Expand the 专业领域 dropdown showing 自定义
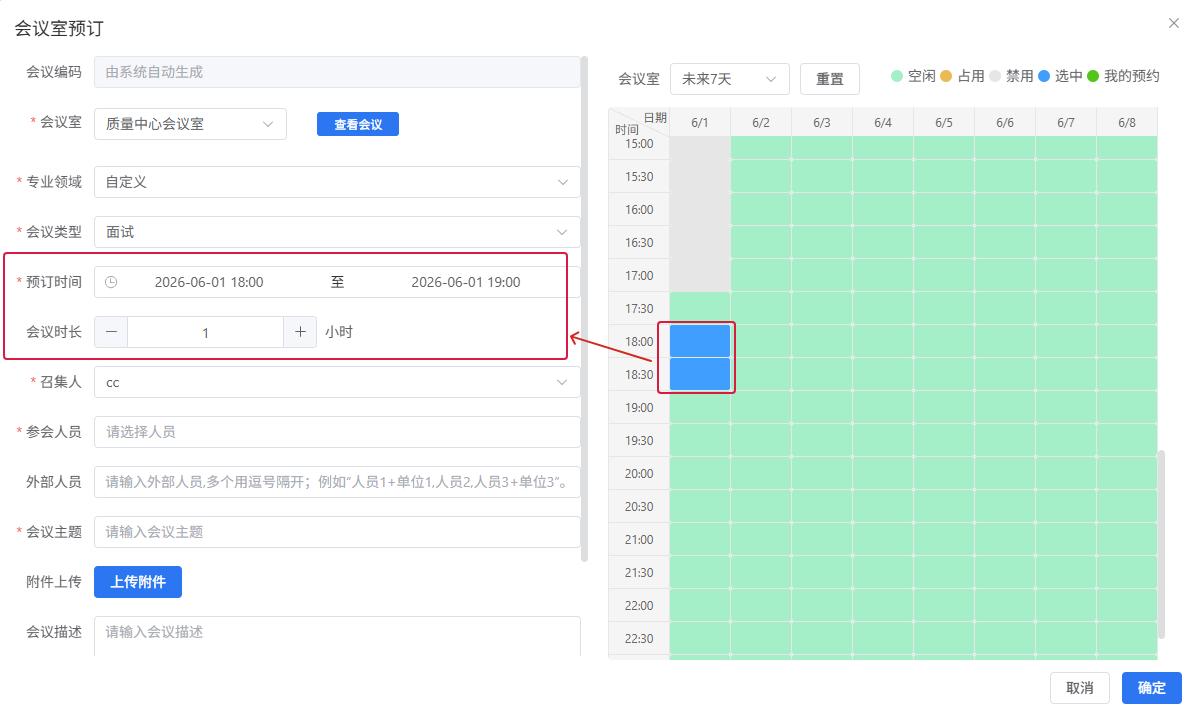Image resolution: width=1194 pixels, height=719 pixels. click(337, 182)
